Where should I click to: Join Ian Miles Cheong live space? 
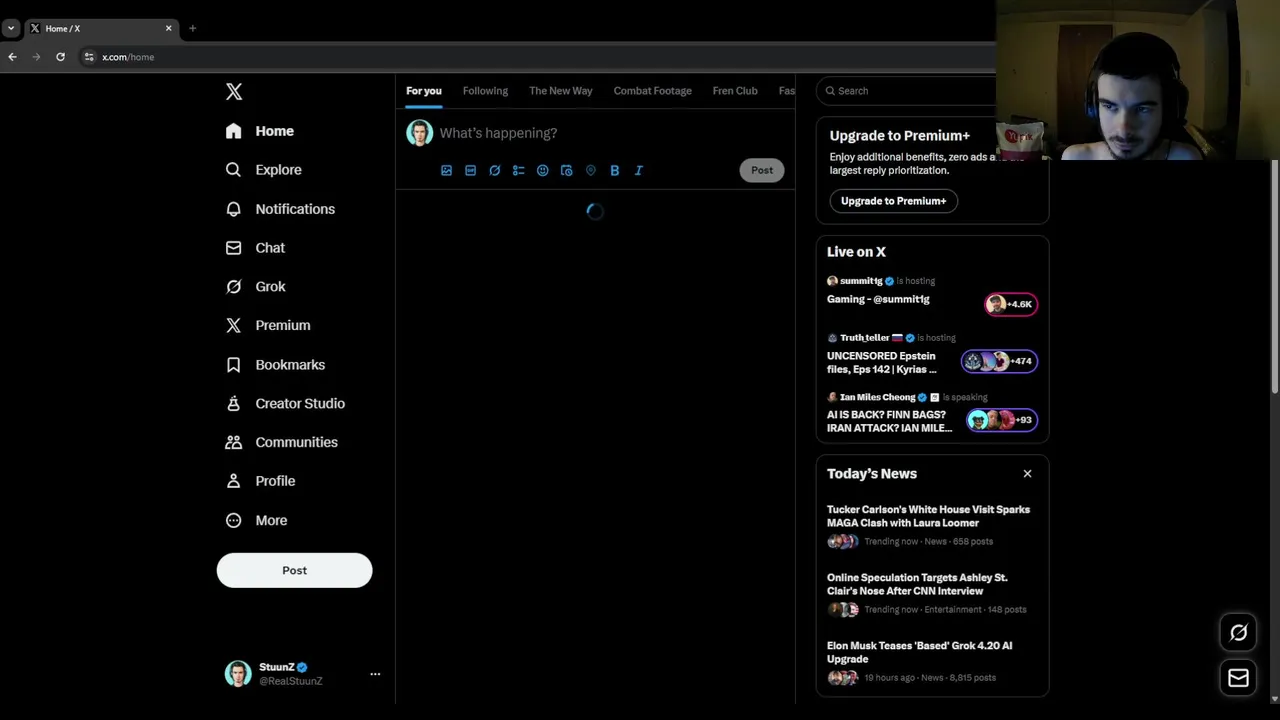tap(932, 413)
